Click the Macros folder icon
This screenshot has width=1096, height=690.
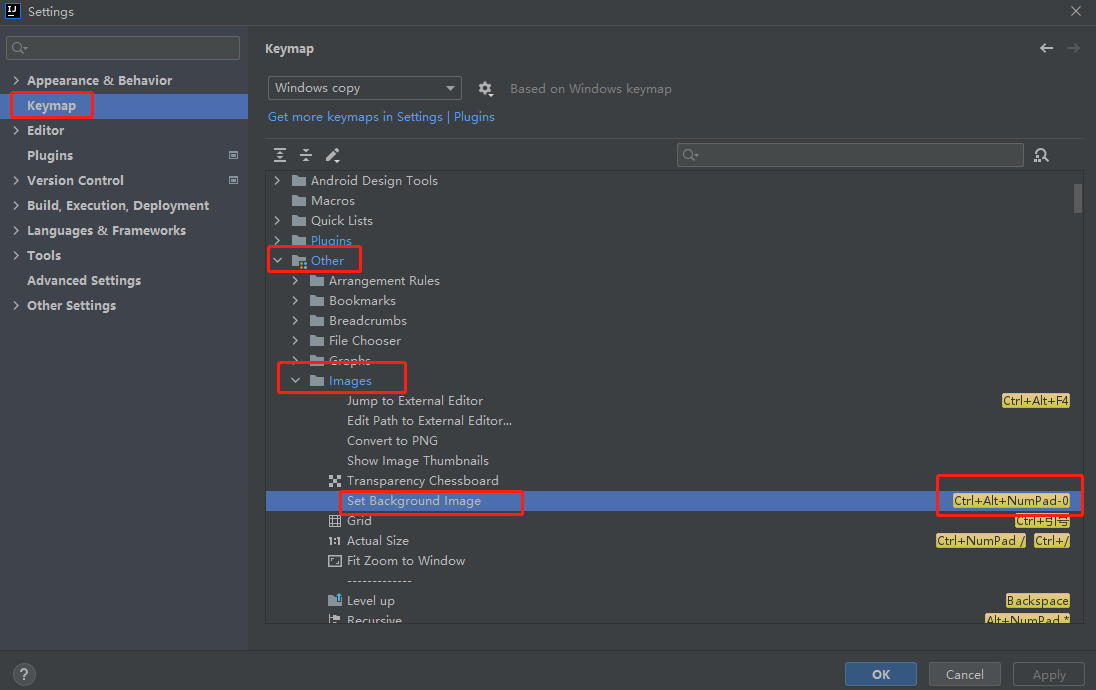299,201
